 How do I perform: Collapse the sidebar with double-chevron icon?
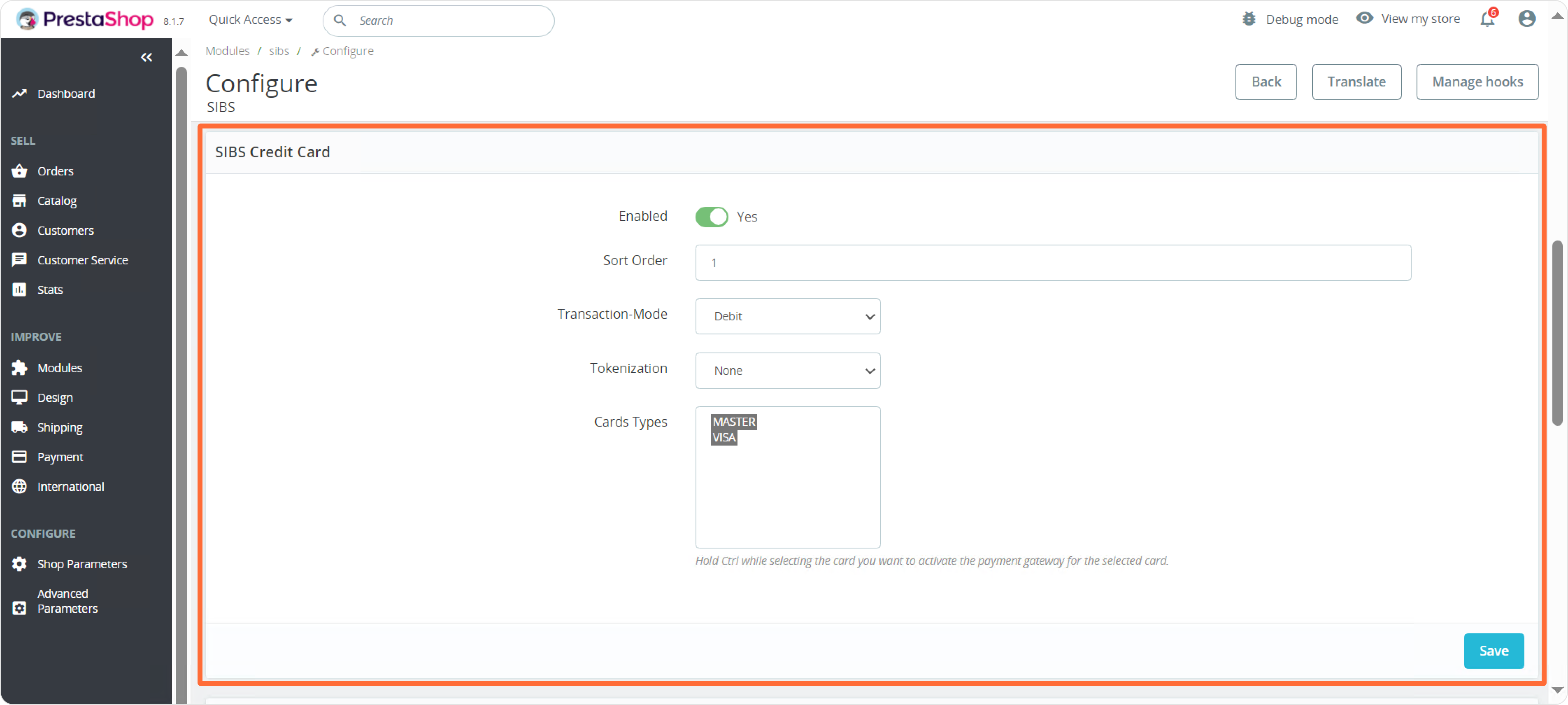point(146,57)
